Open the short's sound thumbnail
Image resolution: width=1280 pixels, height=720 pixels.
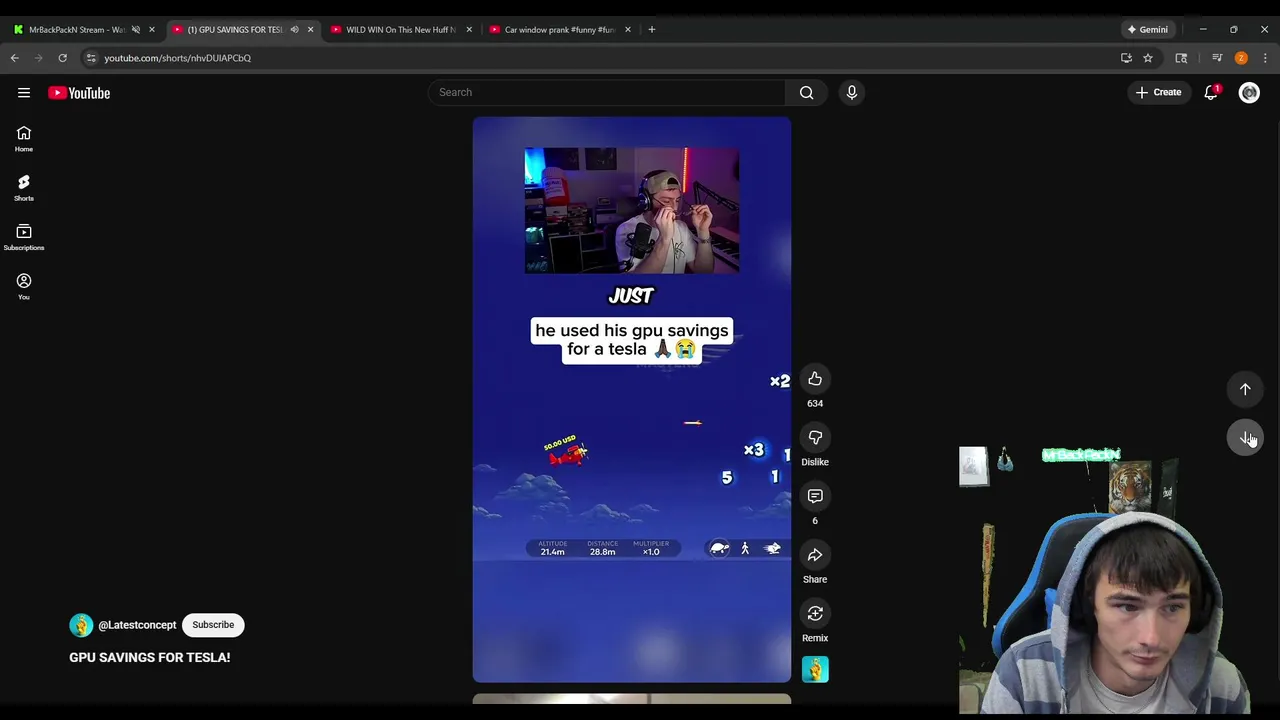[x=815, y=669]
